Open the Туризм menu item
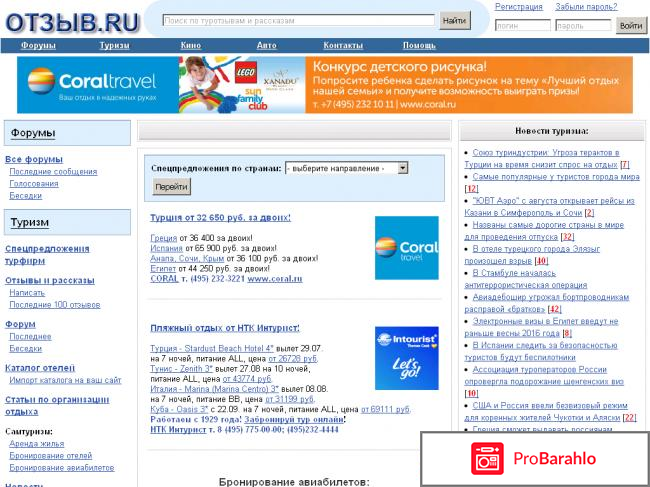Viewport: 650px width, 487px height. pos(114,46)
